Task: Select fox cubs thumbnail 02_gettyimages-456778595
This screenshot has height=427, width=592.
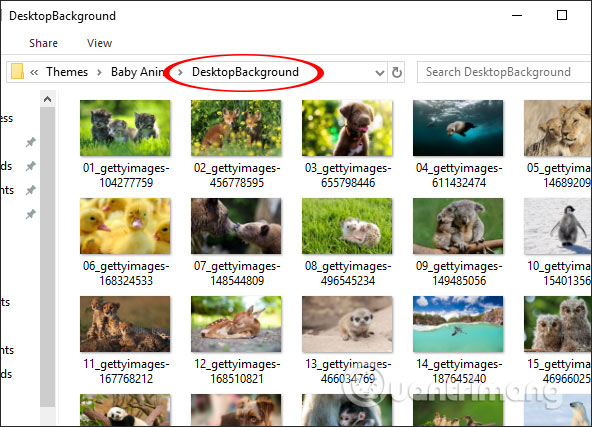Action: click(236, 128)
